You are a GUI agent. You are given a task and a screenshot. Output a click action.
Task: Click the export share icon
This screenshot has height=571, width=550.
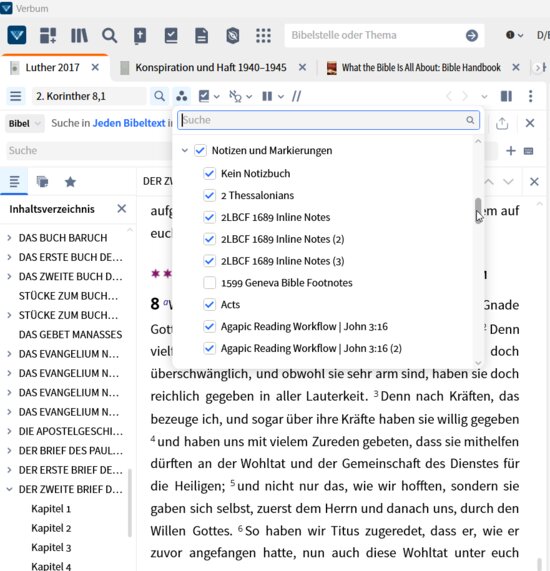[x=502, y=123]
